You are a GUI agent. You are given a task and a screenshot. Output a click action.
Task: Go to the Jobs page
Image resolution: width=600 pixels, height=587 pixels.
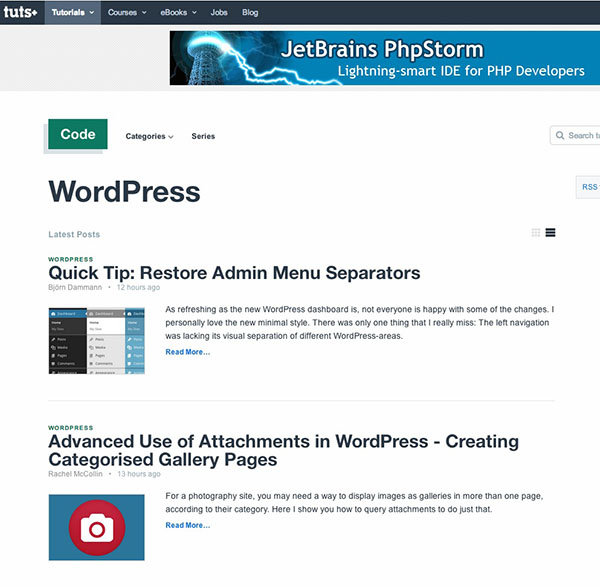[219, 13]
